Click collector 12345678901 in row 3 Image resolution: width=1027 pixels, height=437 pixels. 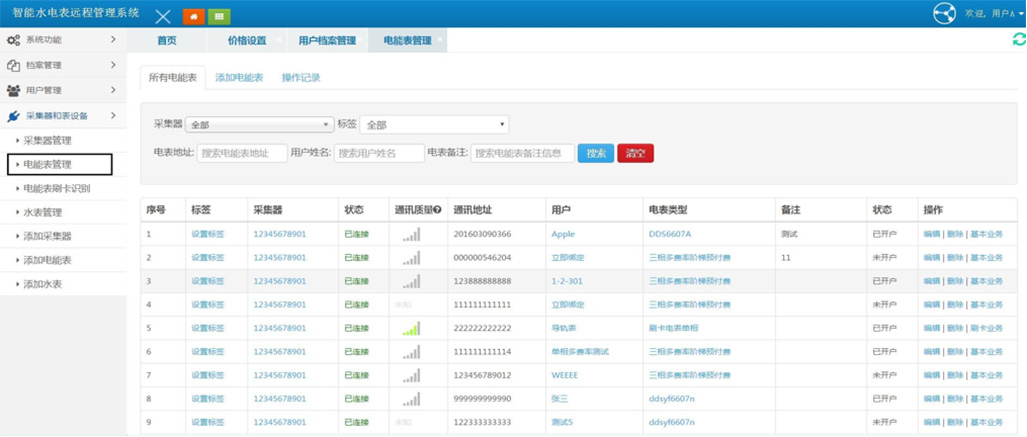280,281
